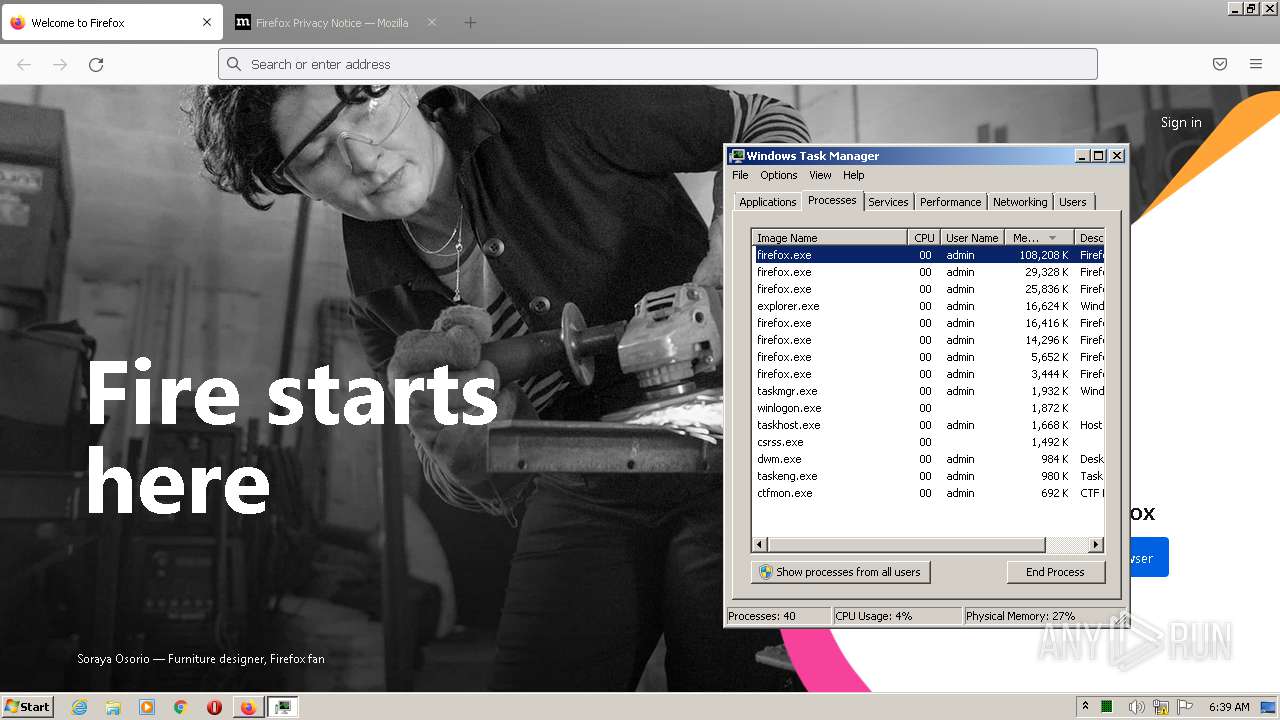Select the dwm.exe process row
Screen dimensions: 1280x720
pyautogui.click(x=929, y=459)
